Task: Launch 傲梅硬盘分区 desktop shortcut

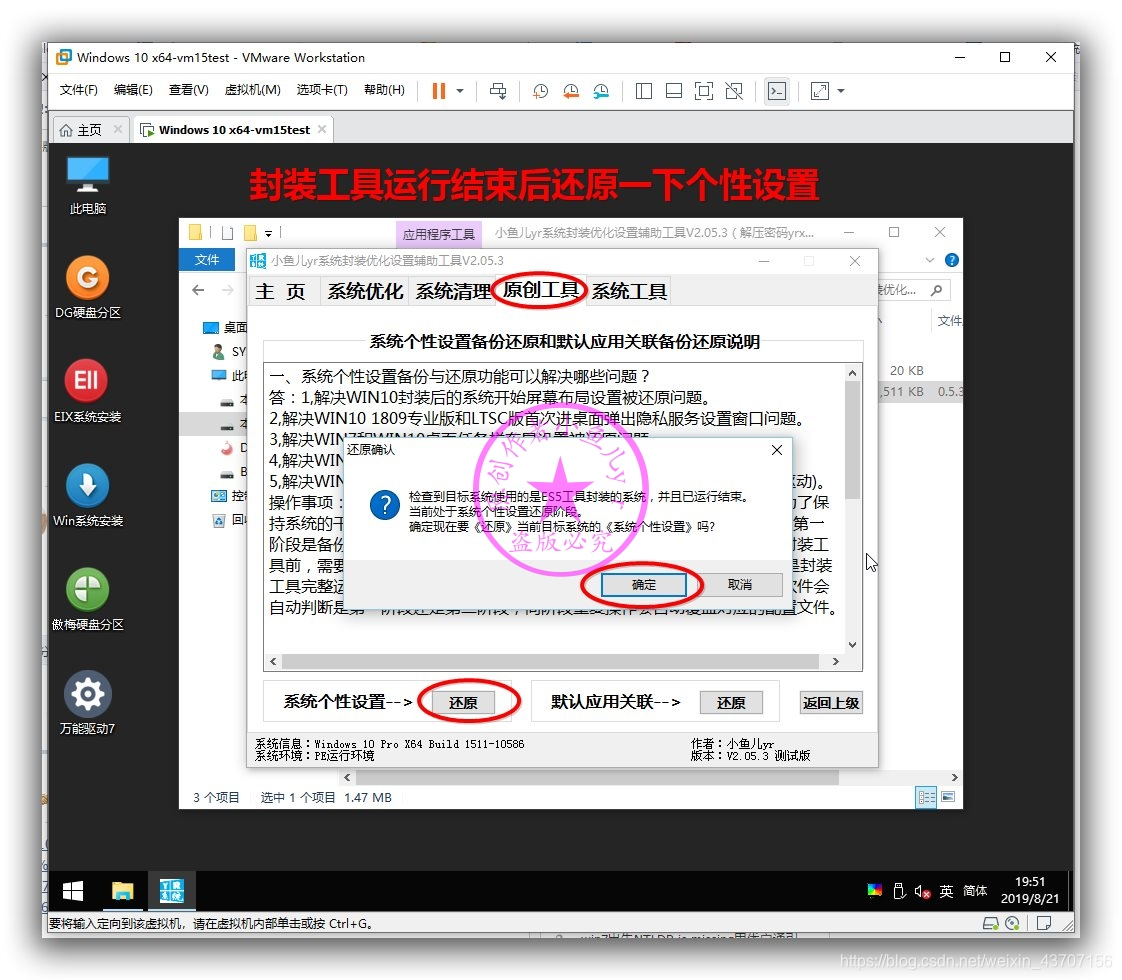Action: pyautogui.click(x=87, y=599)
